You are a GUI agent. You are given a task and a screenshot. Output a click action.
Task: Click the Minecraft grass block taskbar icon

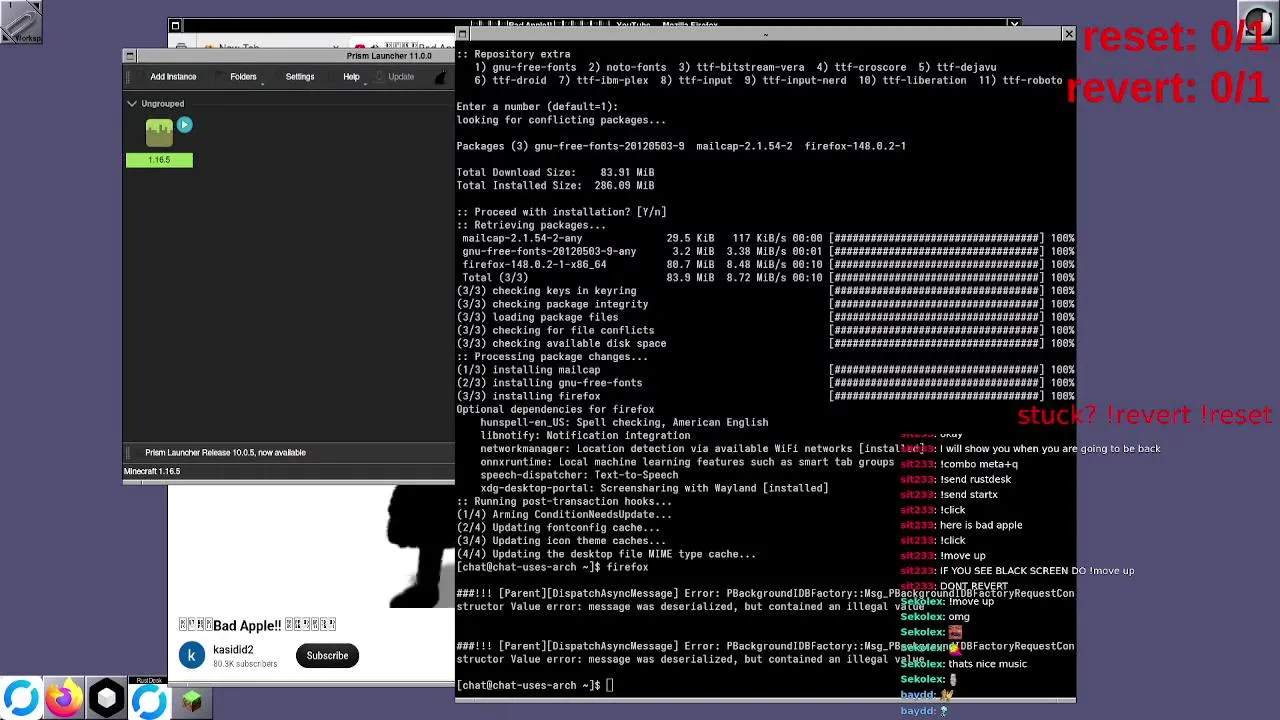point(192,702)
